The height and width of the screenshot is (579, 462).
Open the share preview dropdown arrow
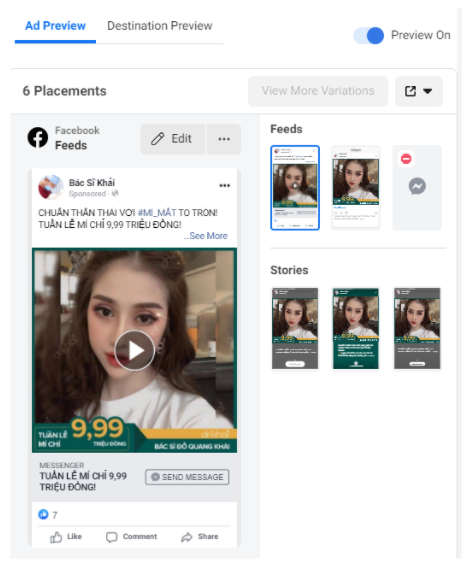coord(428,91)
